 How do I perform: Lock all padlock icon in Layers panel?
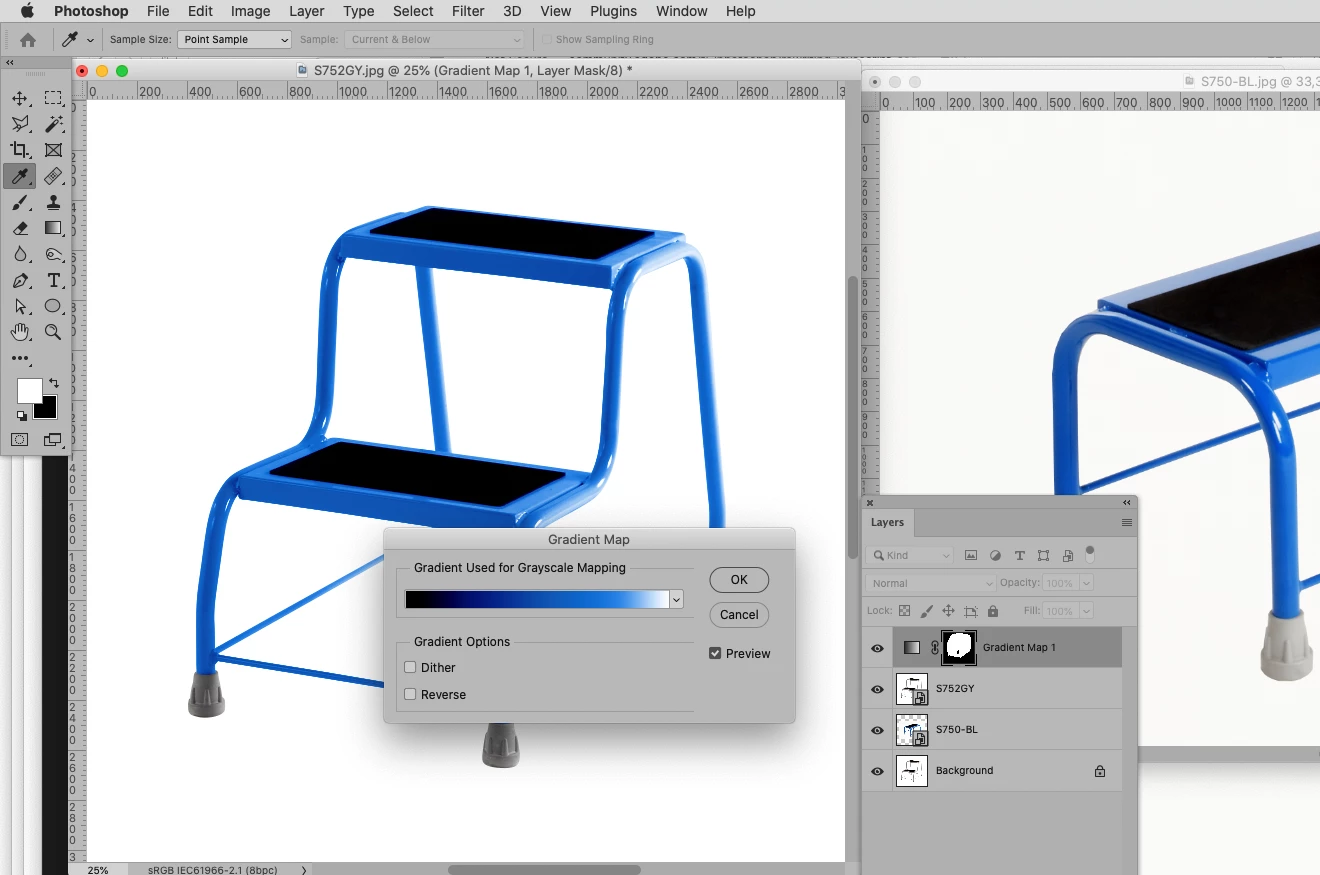pos(993,611)
